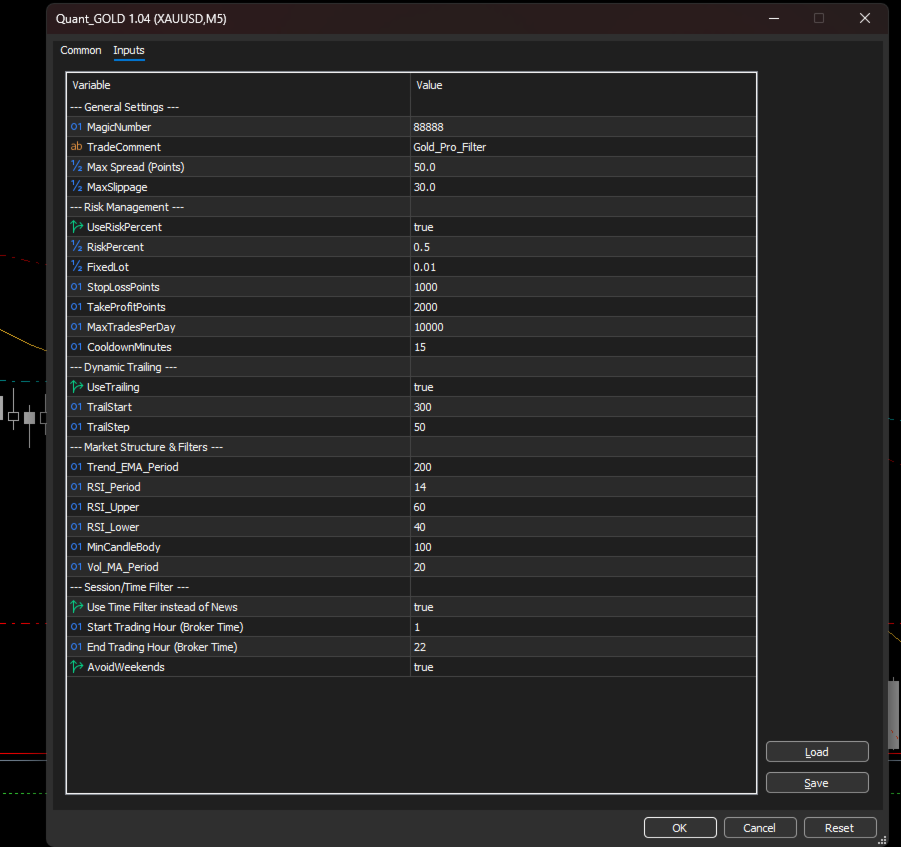The height and width of the screenshot is (847, 901).
Task: Click the integer icon beside Start Trading Hour
Action: pyautogui.click(x=76, y=627)
